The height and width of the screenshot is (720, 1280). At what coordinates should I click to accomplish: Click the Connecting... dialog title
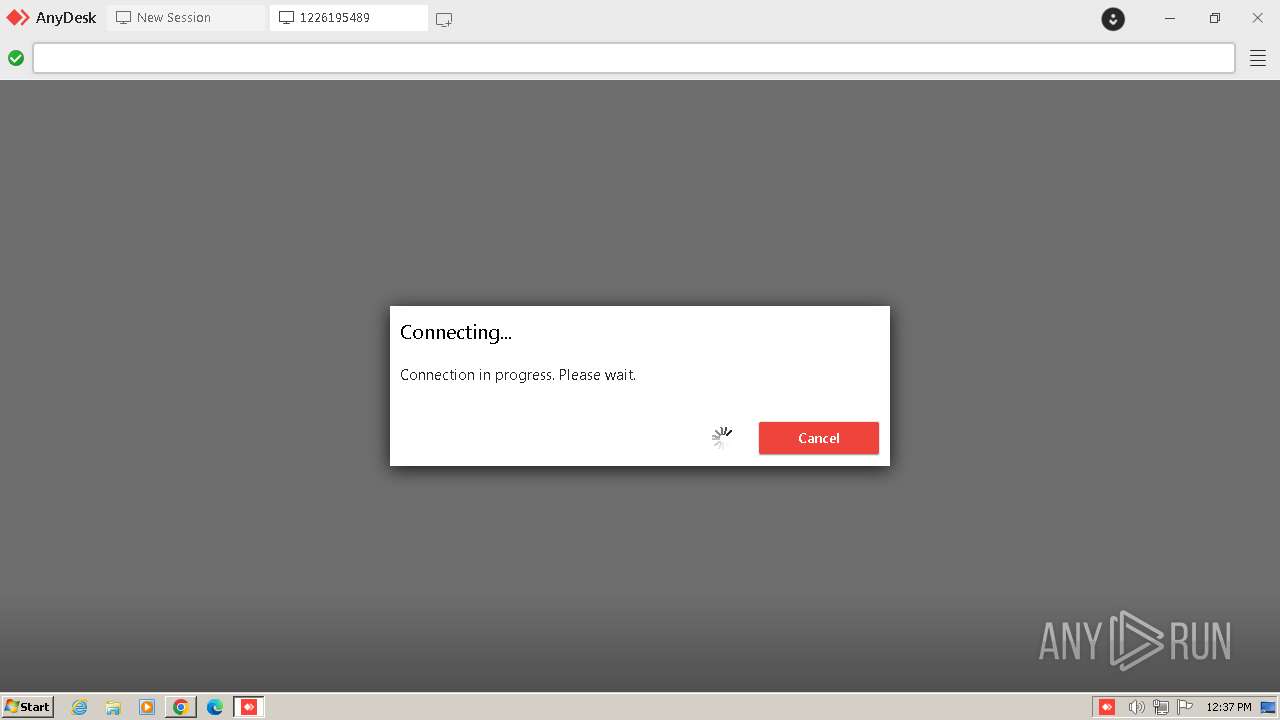[x=456, y=332]
